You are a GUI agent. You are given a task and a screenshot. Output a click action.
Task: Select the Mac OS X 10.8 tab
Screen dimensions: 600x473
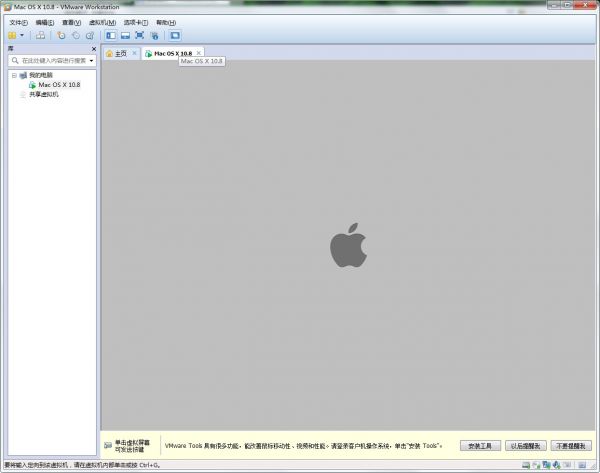(x=173, y=53)
